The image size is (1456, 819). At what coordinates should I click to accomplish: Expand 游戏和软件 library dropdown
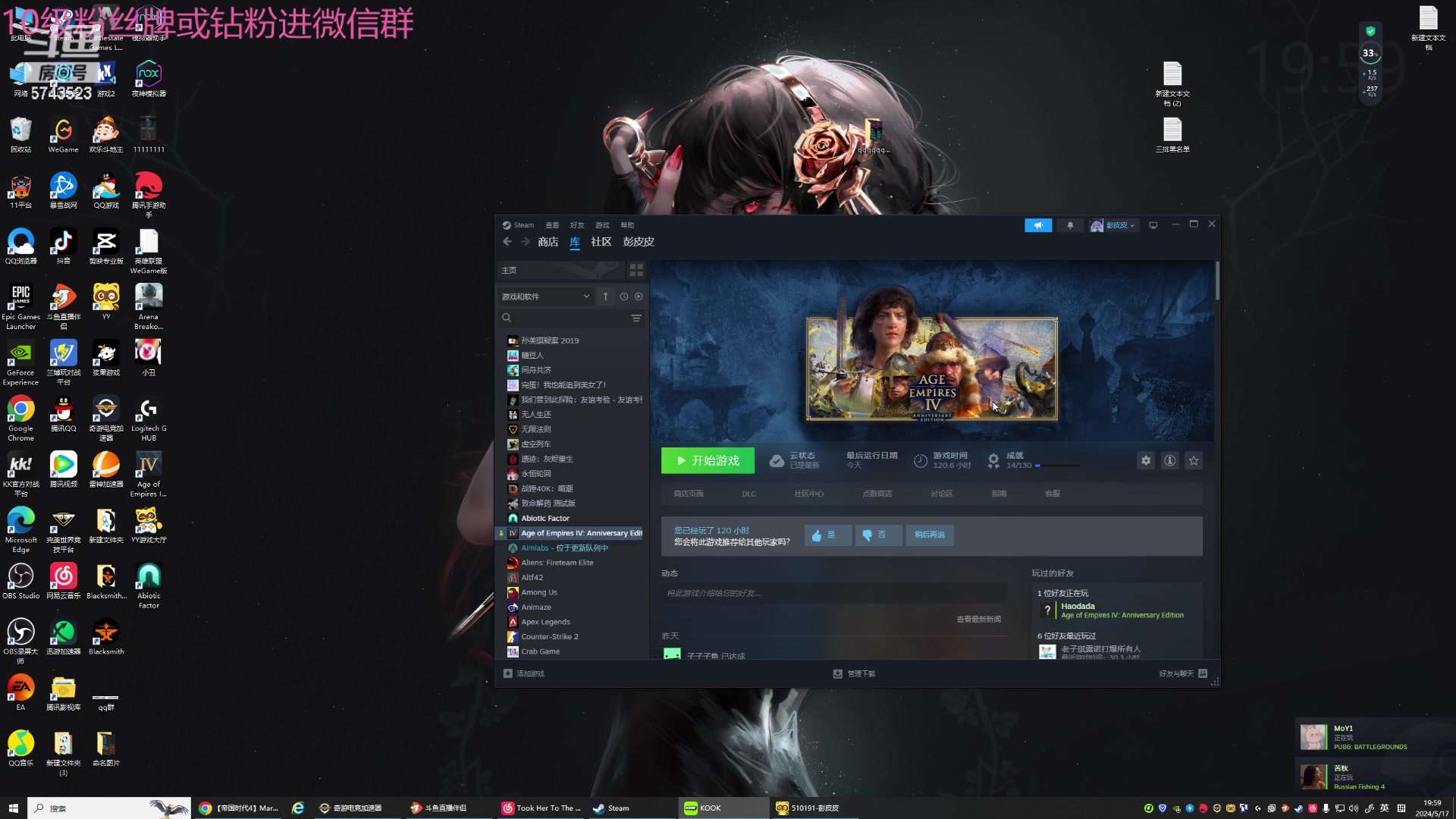(546, 297)
